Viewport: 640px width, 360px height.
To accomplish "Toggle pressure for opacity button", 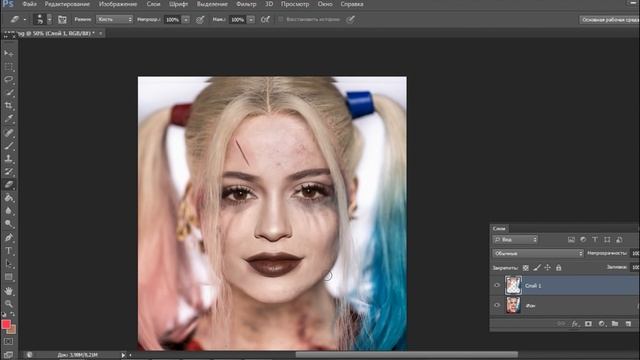I will point(200,19).
